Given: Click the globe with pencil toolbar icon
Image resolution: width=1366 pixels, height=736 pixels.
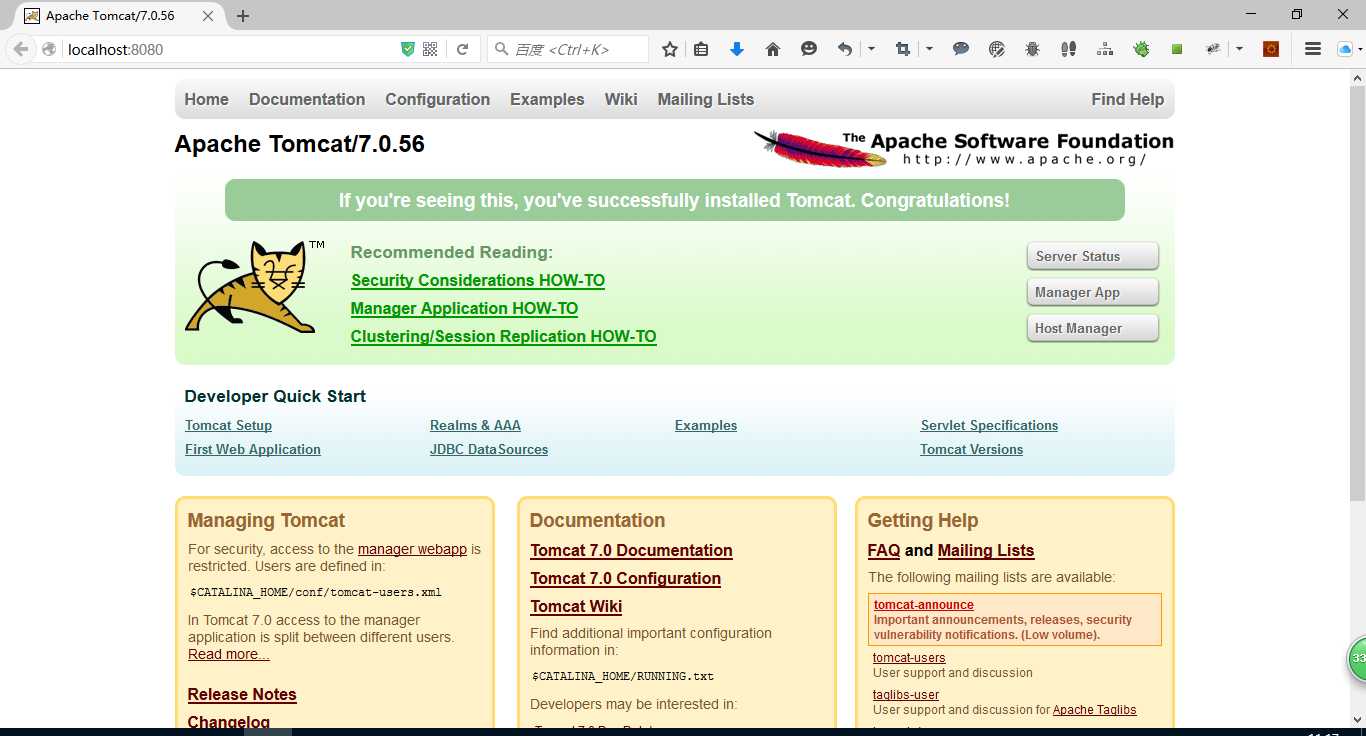Looking at the screenshot, I should point(997,49).
